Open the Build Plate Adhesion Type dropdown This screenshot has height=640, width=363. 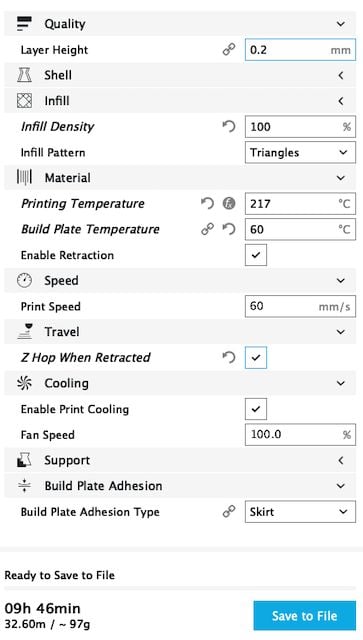[300, 511]
